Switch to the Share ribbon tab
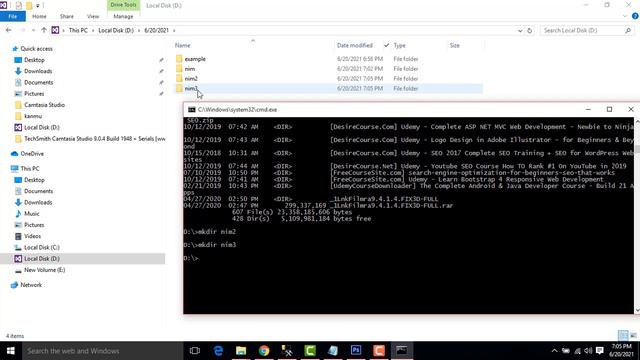Viewport: 640px width, 360px height. click(67, 16)
